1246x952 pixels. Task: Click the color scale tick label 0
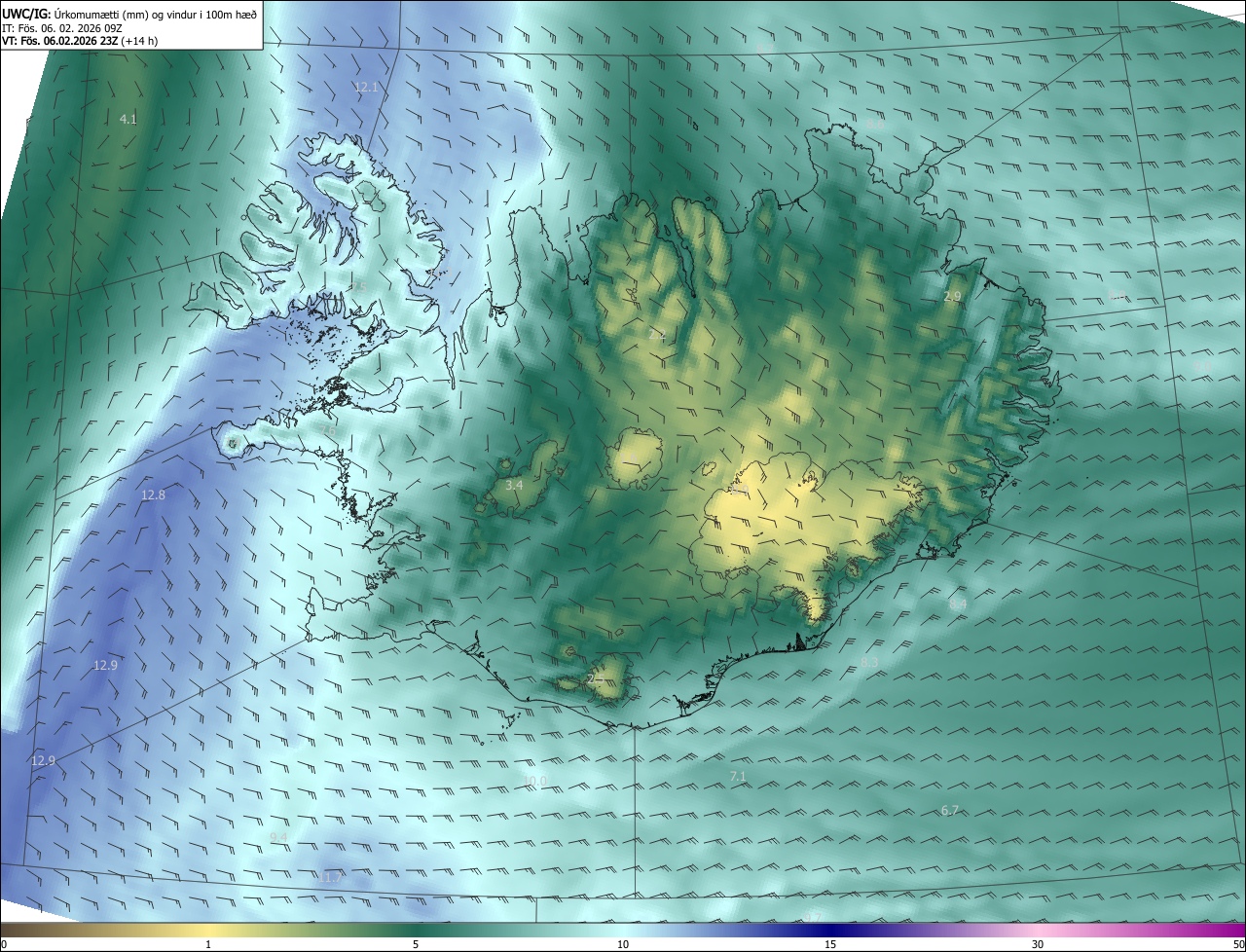point(4,944)
